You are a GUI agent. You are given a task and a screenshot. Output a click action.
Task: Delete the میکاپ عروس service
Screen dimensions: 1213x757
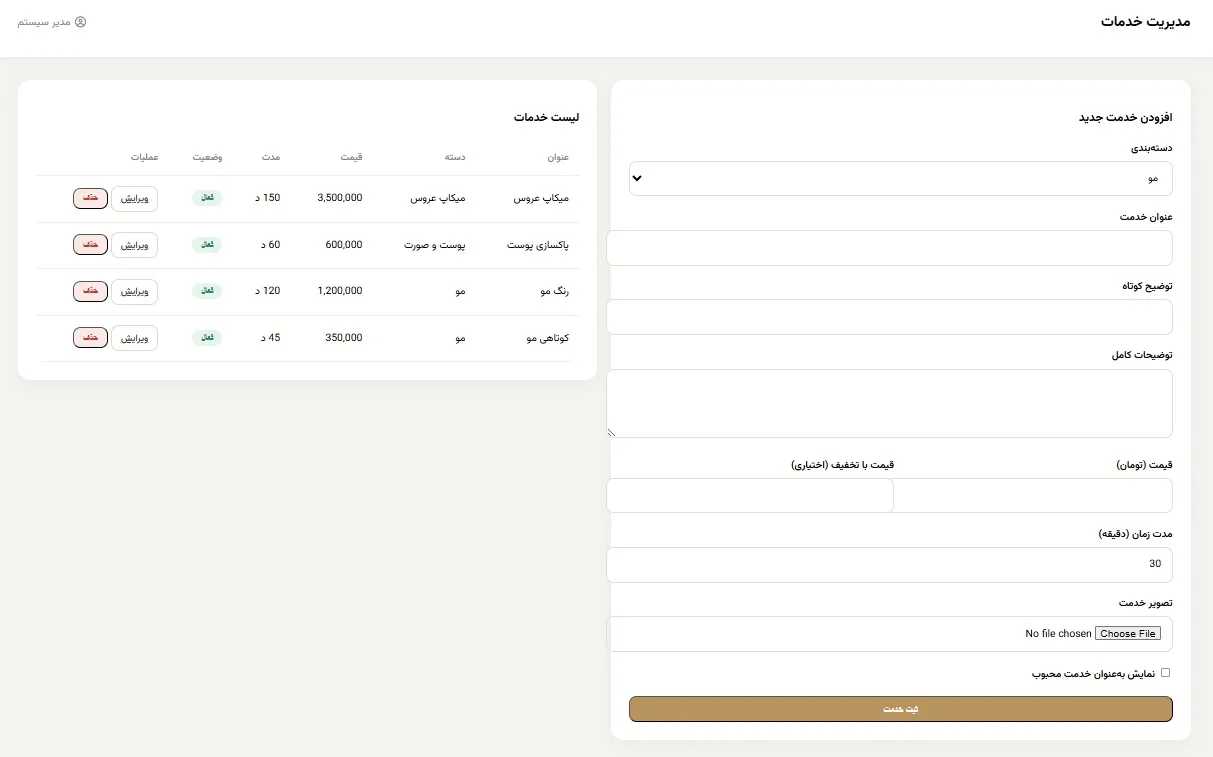coord(90,198)
